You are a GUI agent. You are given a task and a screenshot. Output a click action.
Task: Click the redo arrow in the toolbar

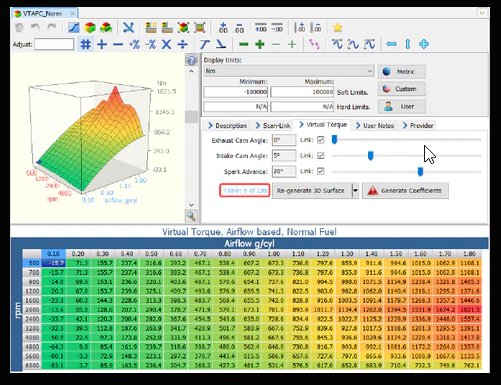(52, 27)
